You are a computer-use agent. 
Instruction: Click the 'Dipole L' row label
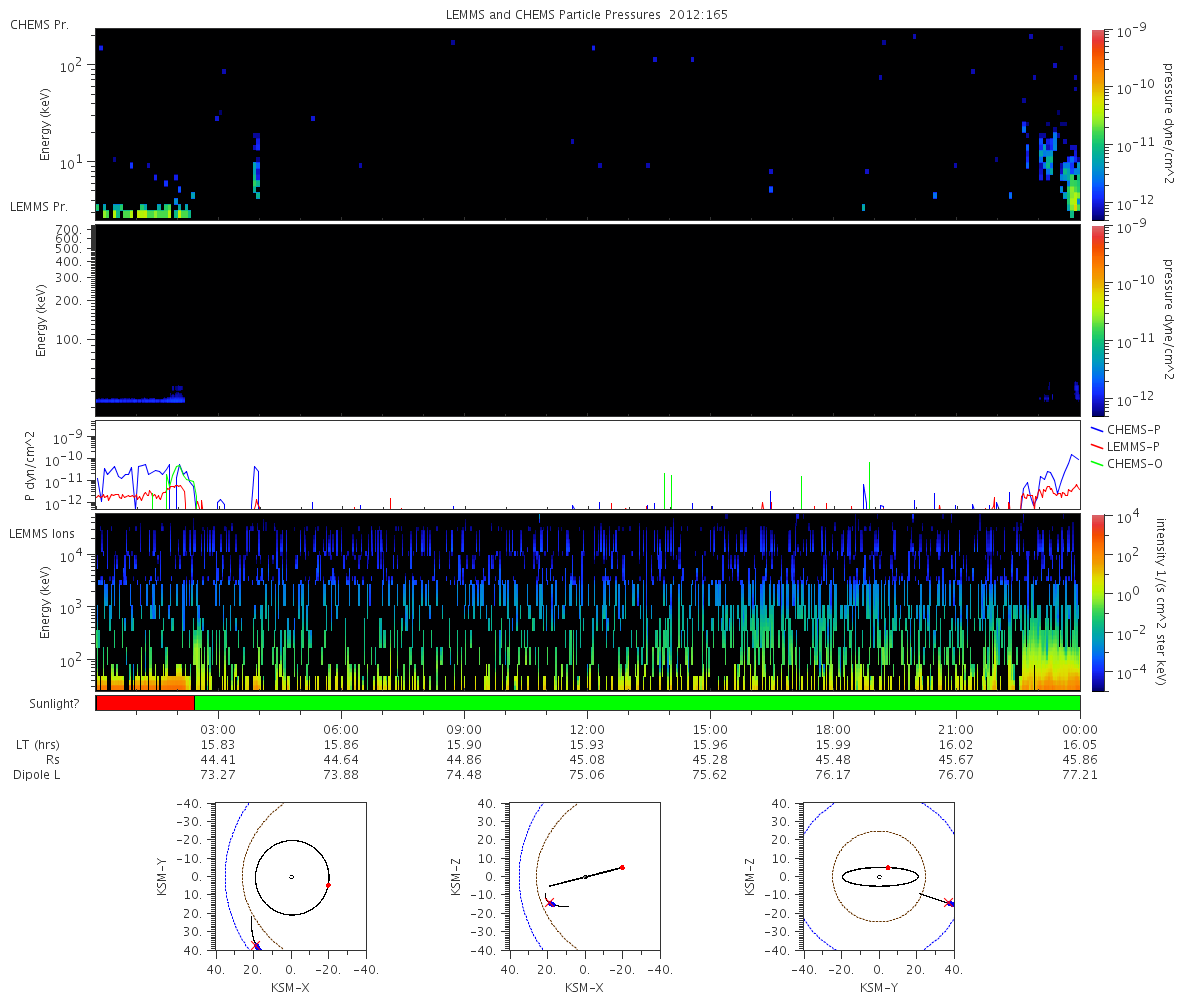coord(38,775)
